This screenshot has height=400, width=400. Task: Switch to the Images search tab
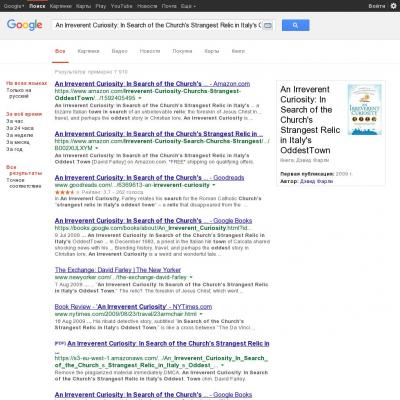[88, 51]
